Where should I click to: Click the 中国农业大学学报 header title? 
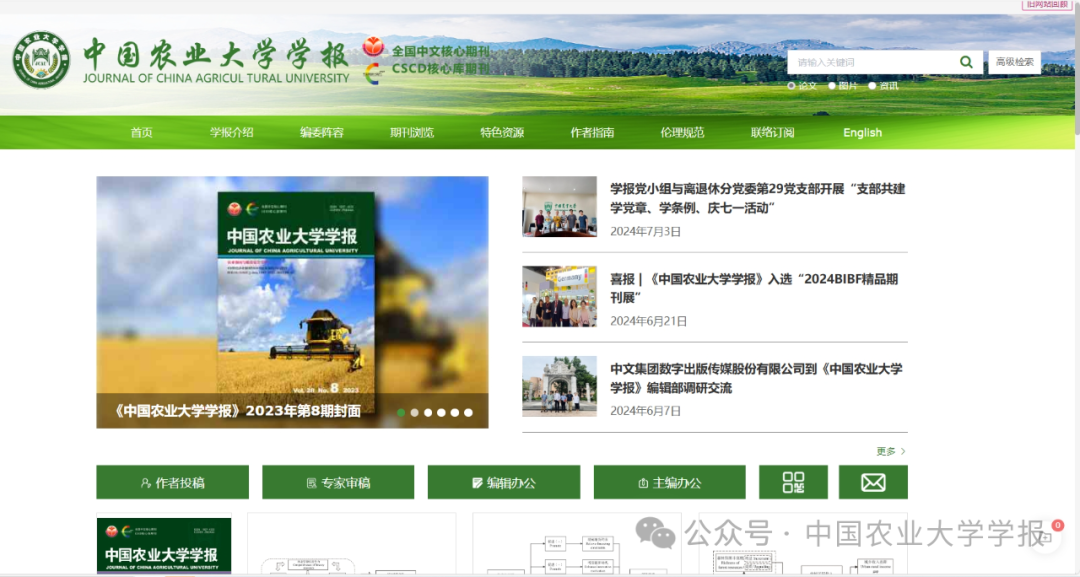[216, 54]
